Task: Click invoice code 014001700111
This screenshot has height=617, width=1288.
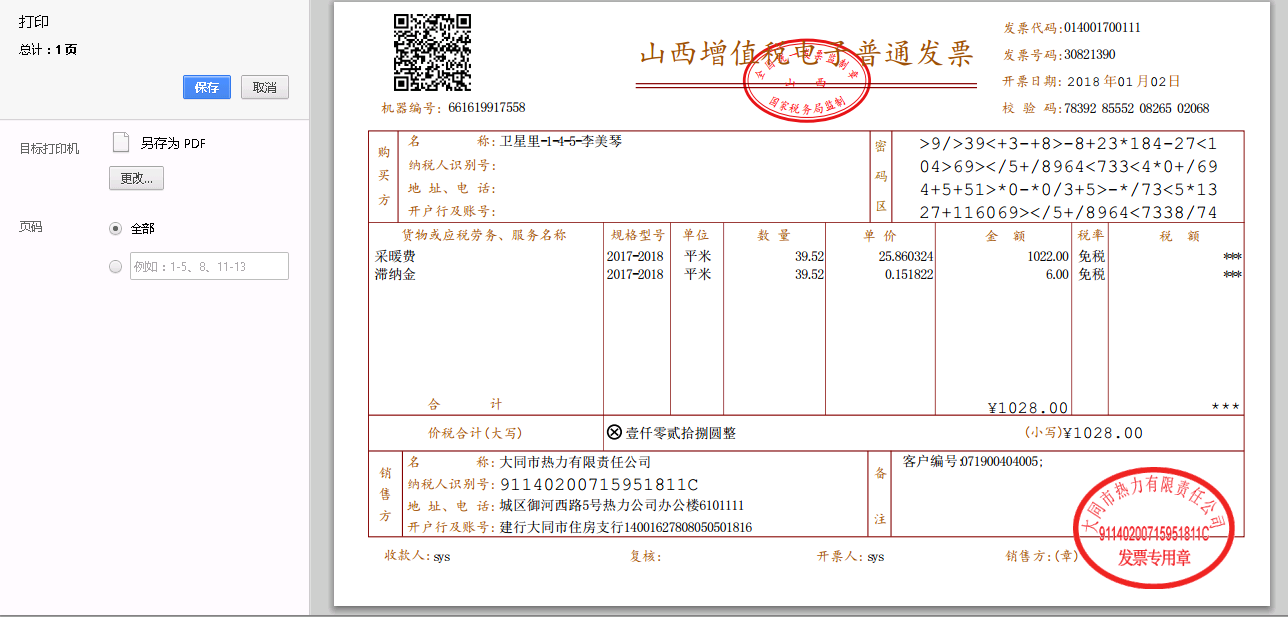Action: pyautogui.click(x=1102, y=28)
